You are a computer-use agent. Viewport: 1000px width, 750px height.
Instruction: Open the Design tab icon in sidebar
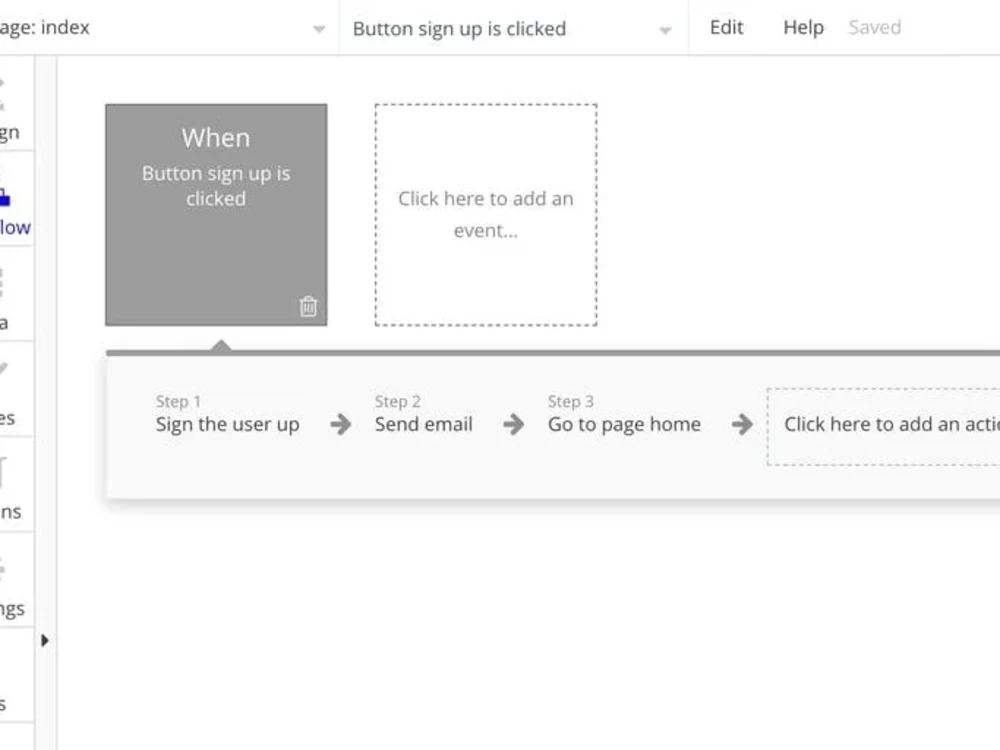click(5, 110)
